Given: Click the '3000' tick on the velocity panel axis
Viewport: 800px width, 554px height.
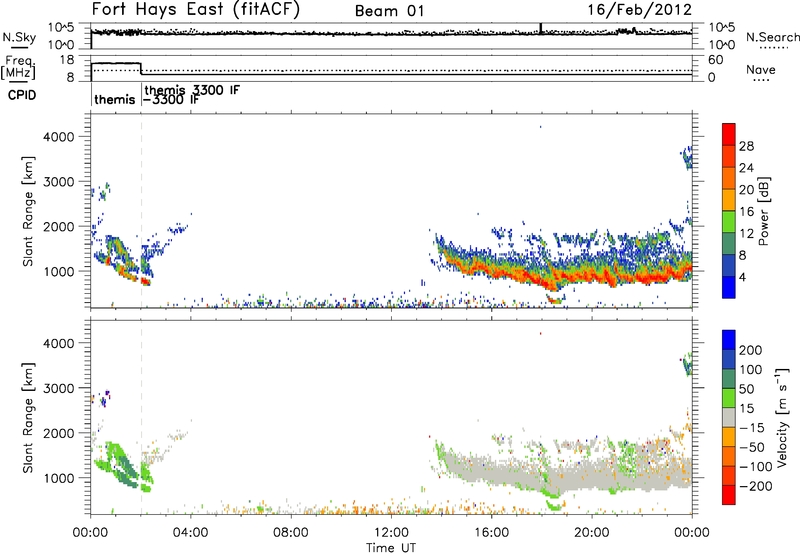Looking at the screenshot, I should [59, 388].
